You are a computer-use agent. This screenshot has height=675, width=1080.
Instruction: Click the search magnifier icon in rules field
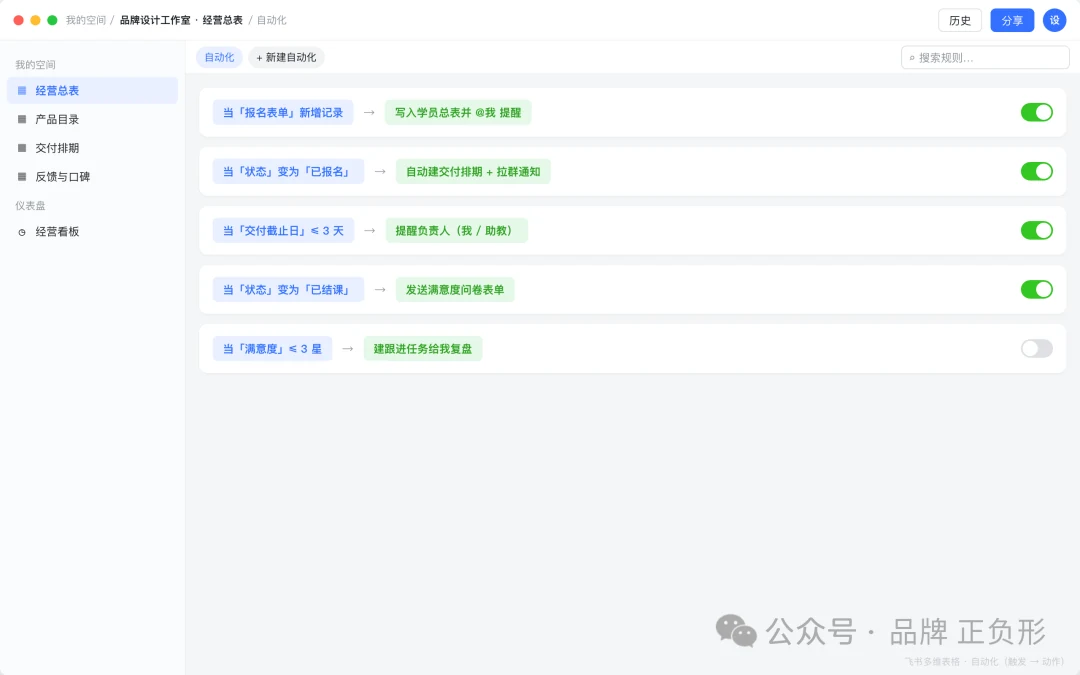click(912, 58)
